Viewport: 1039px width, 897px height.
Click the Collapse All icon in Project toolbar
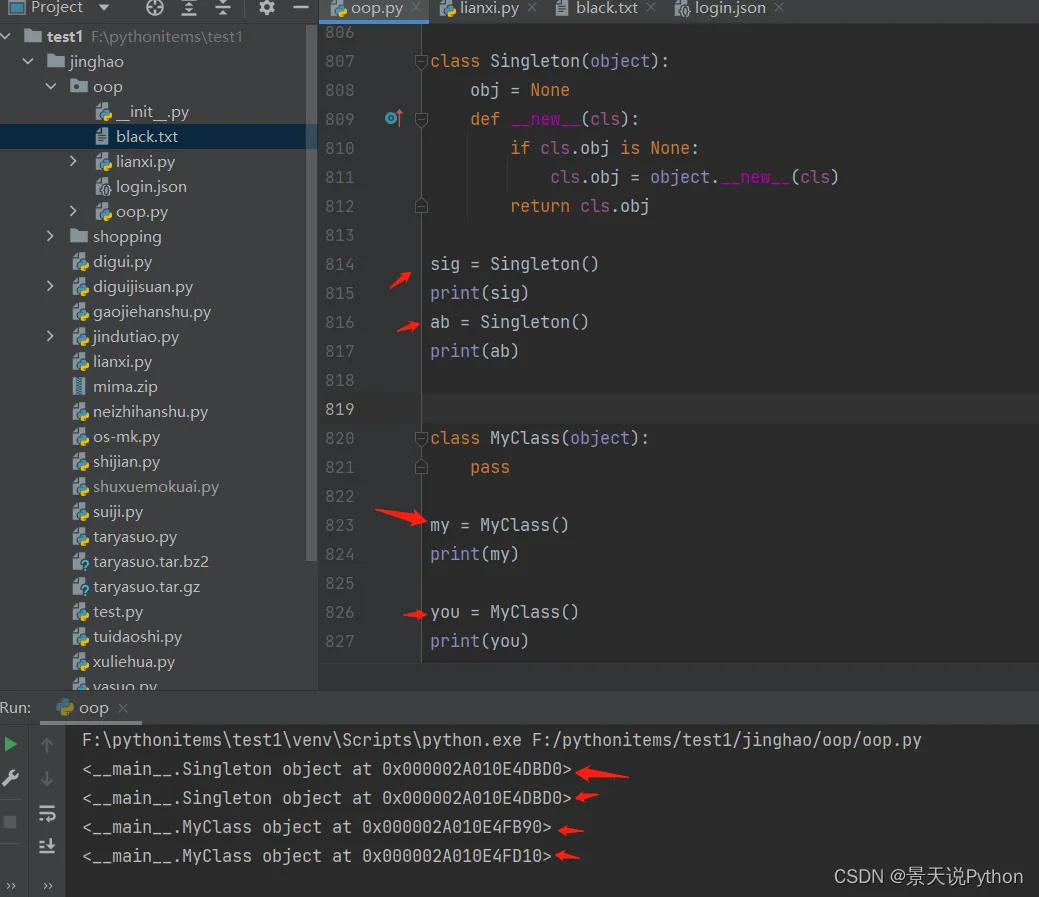coord(222,8)
